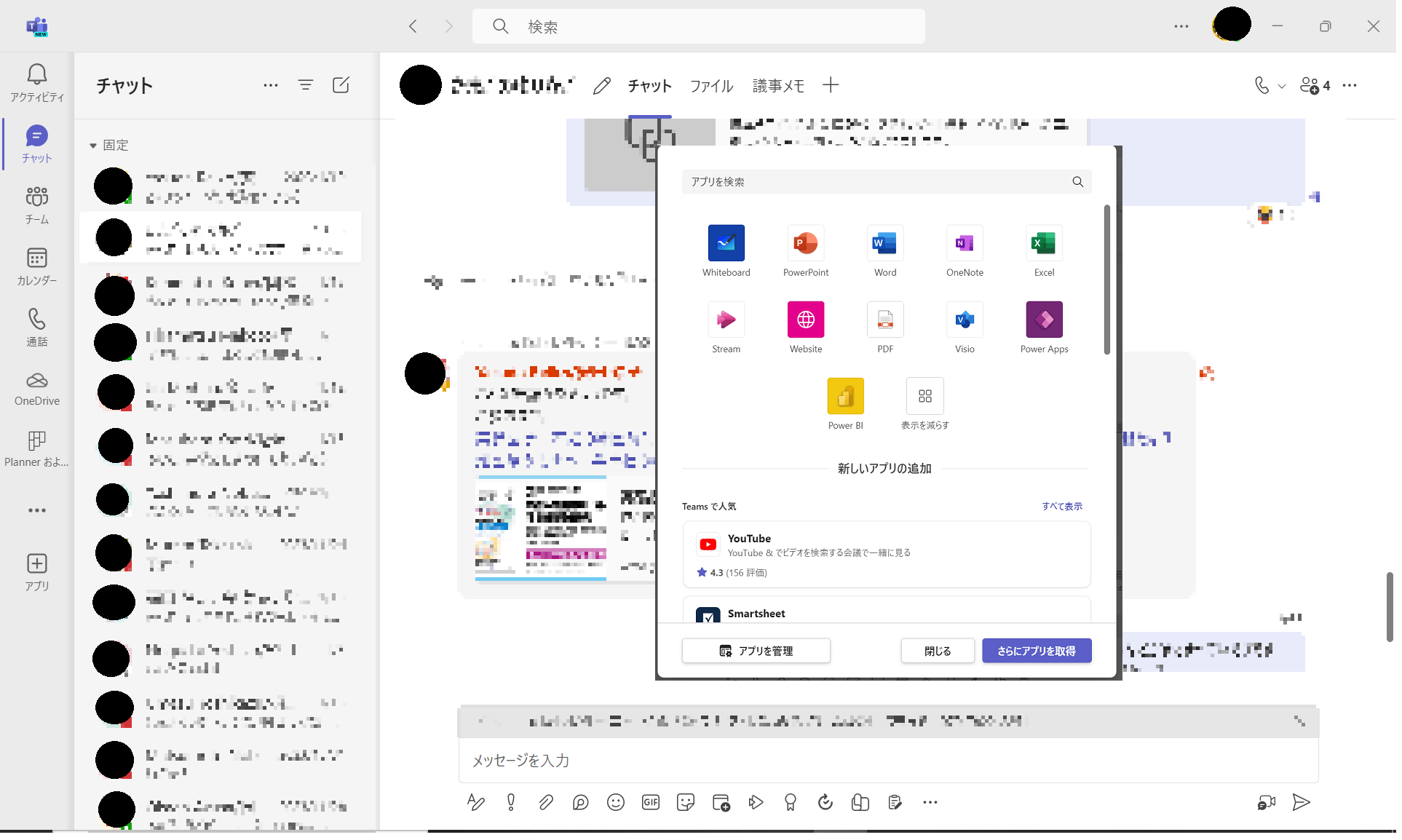Add the OneNote app
Image resolution: width=1402 pixels, height=840 pixels.
point(964,243)
